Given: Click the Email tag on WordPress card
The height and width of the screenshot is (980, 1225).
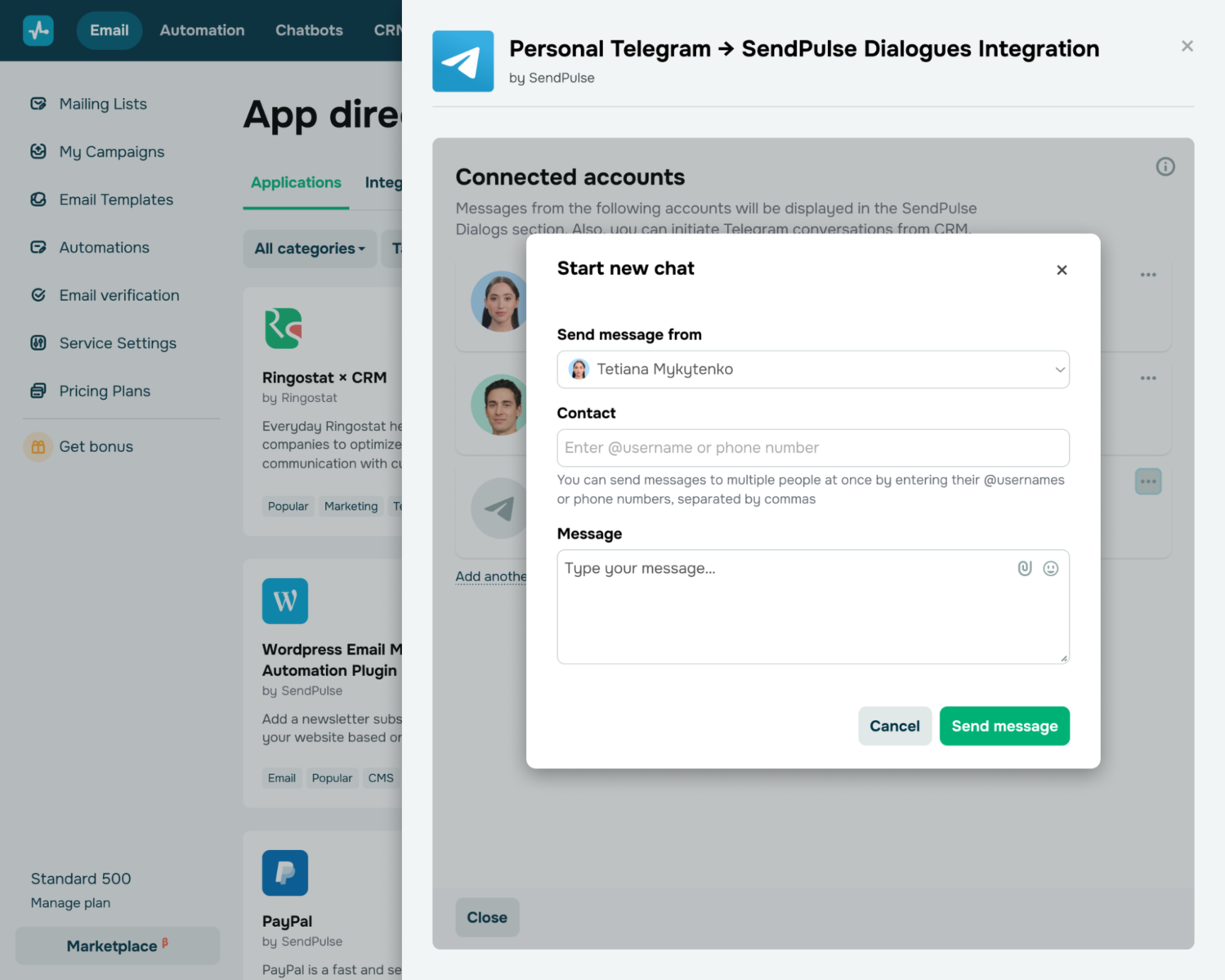Looking at the screenshot, I should coord(281,778).
